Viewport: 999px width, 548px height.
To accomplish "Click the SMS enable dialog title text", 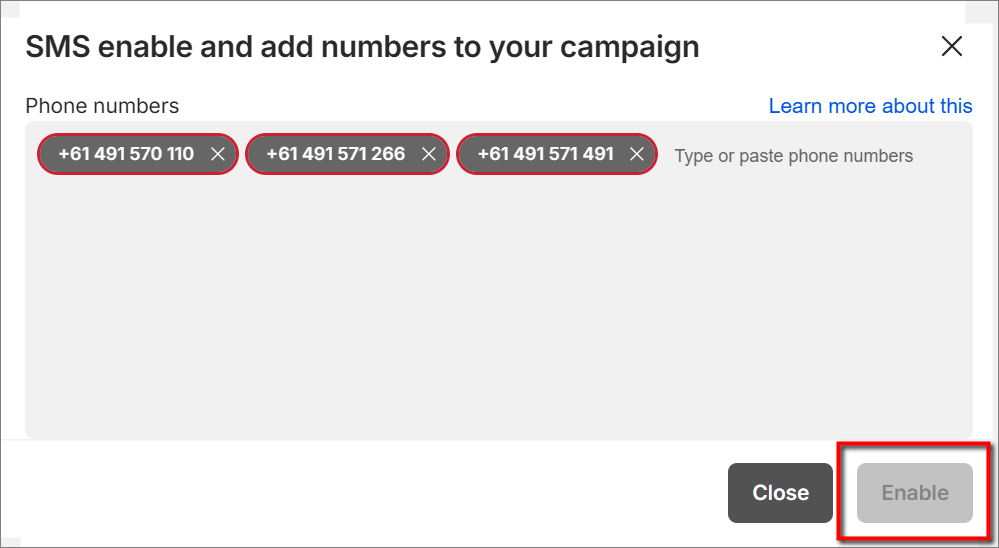I will [x=362, y=47].
